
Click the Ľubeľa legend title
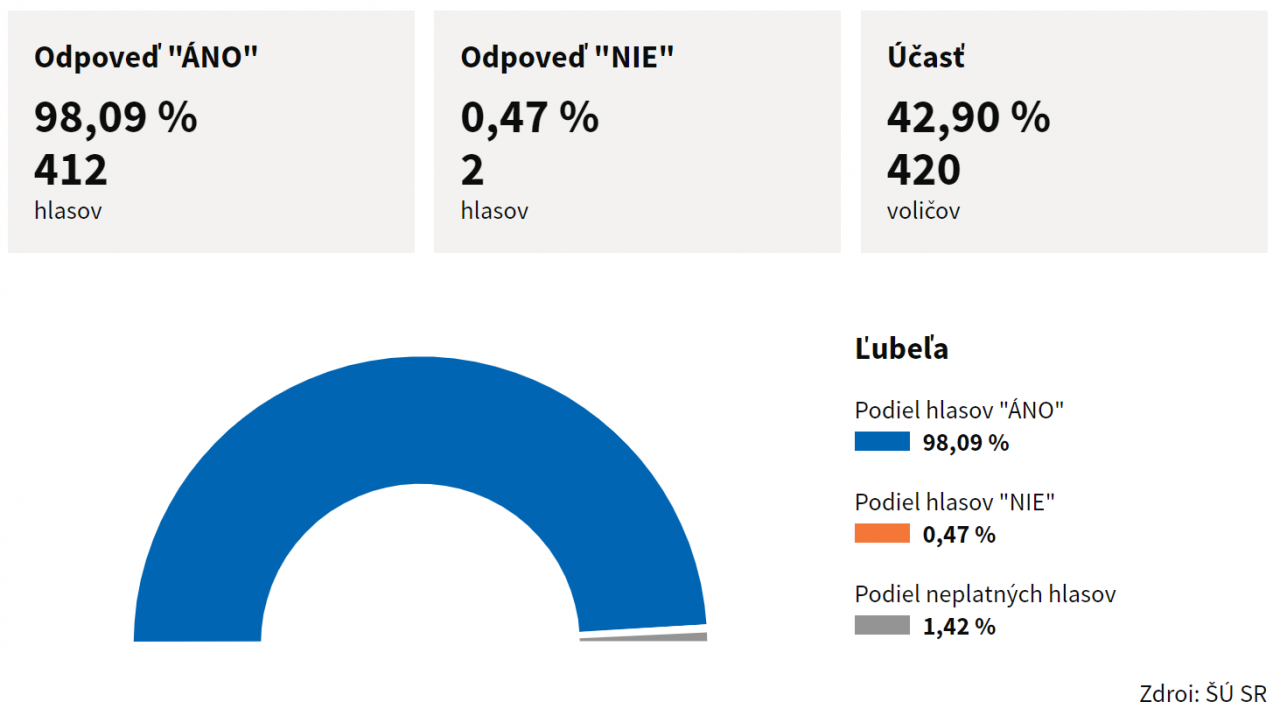pos(902,349)
